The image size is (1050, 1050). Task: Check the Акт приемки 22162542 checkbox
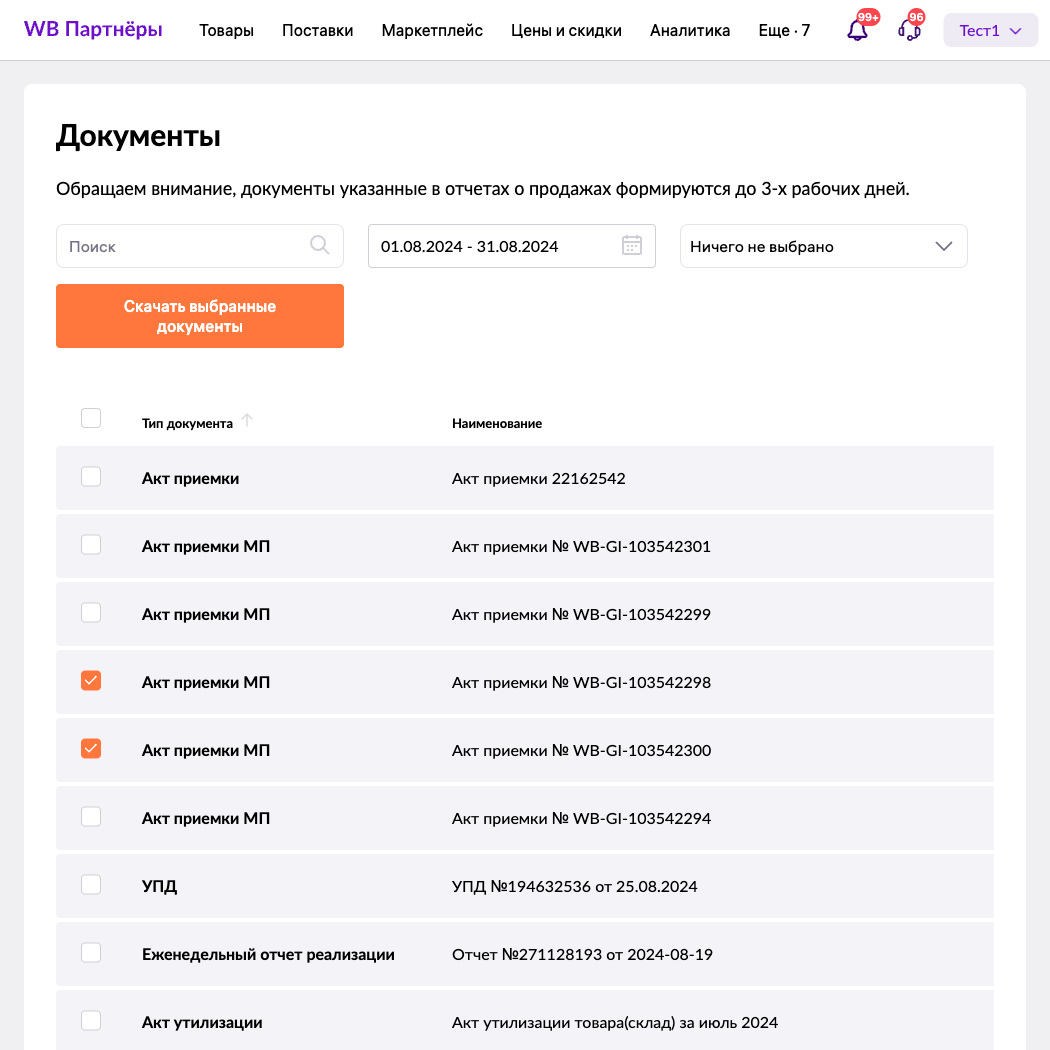click(91, 477)
